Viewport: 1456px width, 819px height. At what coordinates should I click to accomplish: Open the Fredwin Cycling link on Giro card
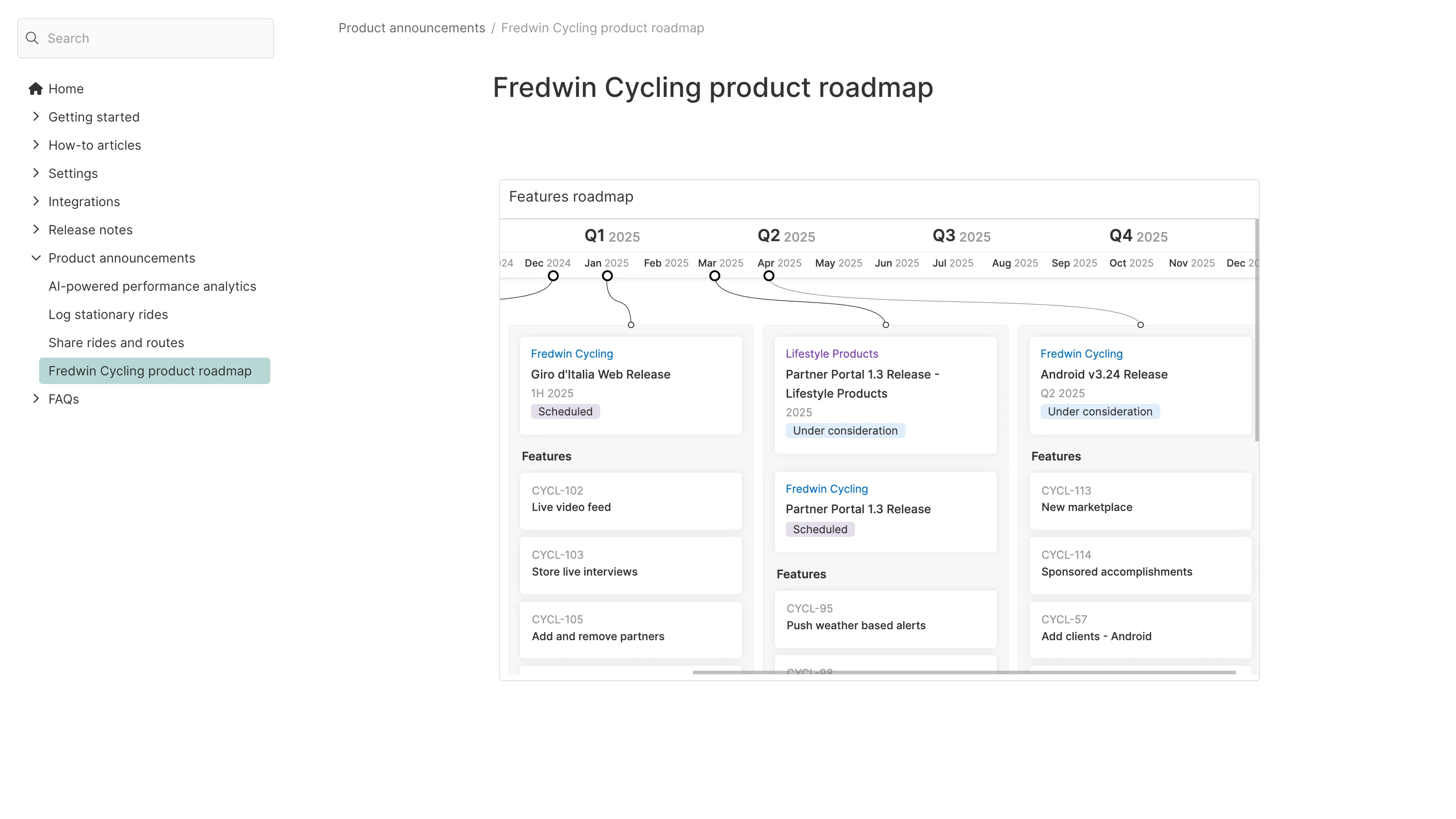click(x=571, y=353)
